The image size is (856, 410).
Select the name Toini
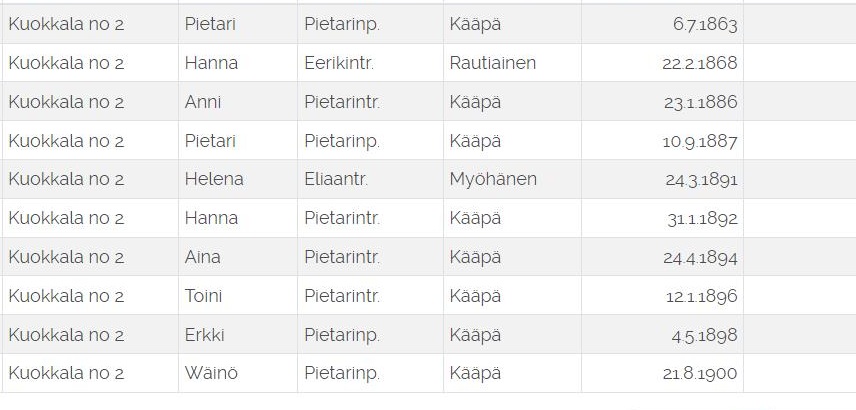point(203,296)
